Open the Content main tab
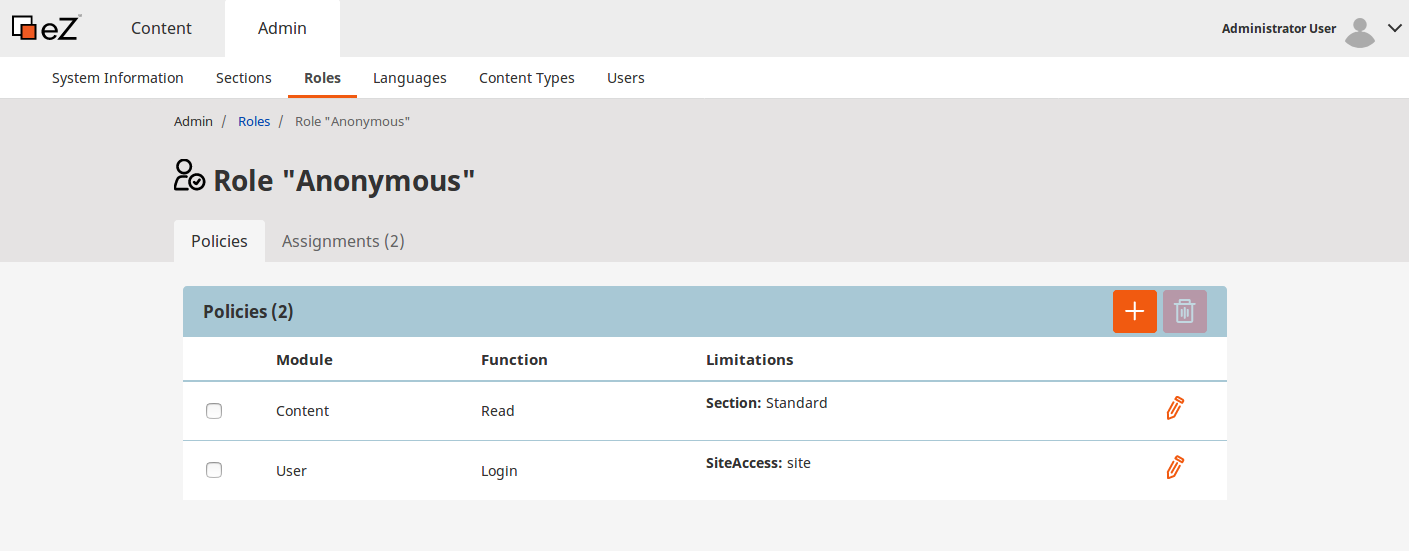This screenshot has height=551, width=1409. point(161,28)
